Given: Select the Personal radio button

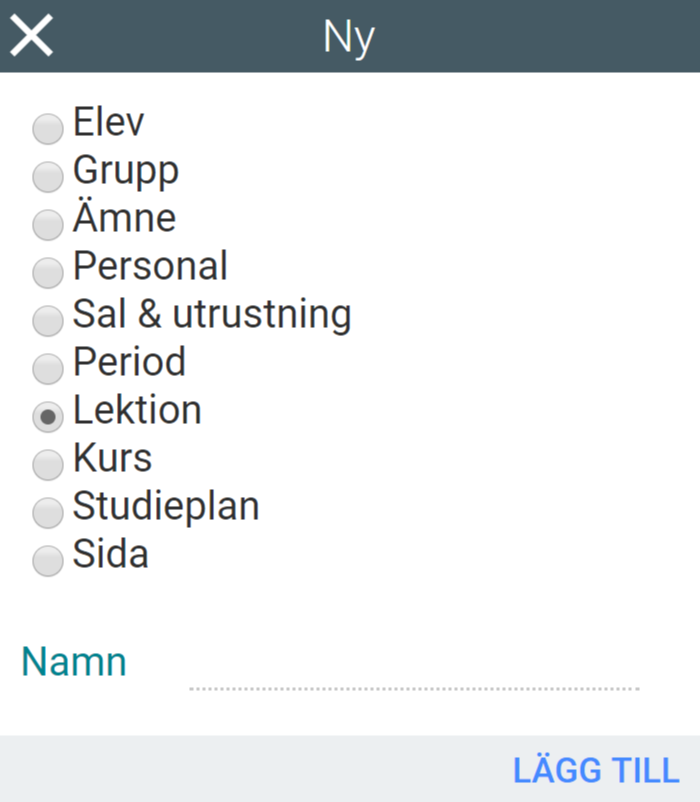Looking at the screenshot, I should 47,272.
